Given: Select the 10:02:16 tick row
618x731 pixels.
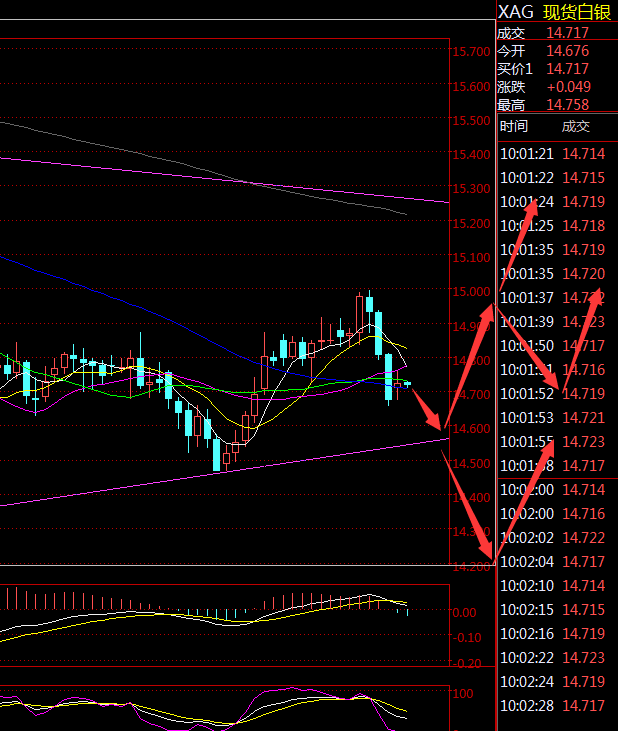Looking at the screenshot, I should pyautogui.click(x=552, y=634).
